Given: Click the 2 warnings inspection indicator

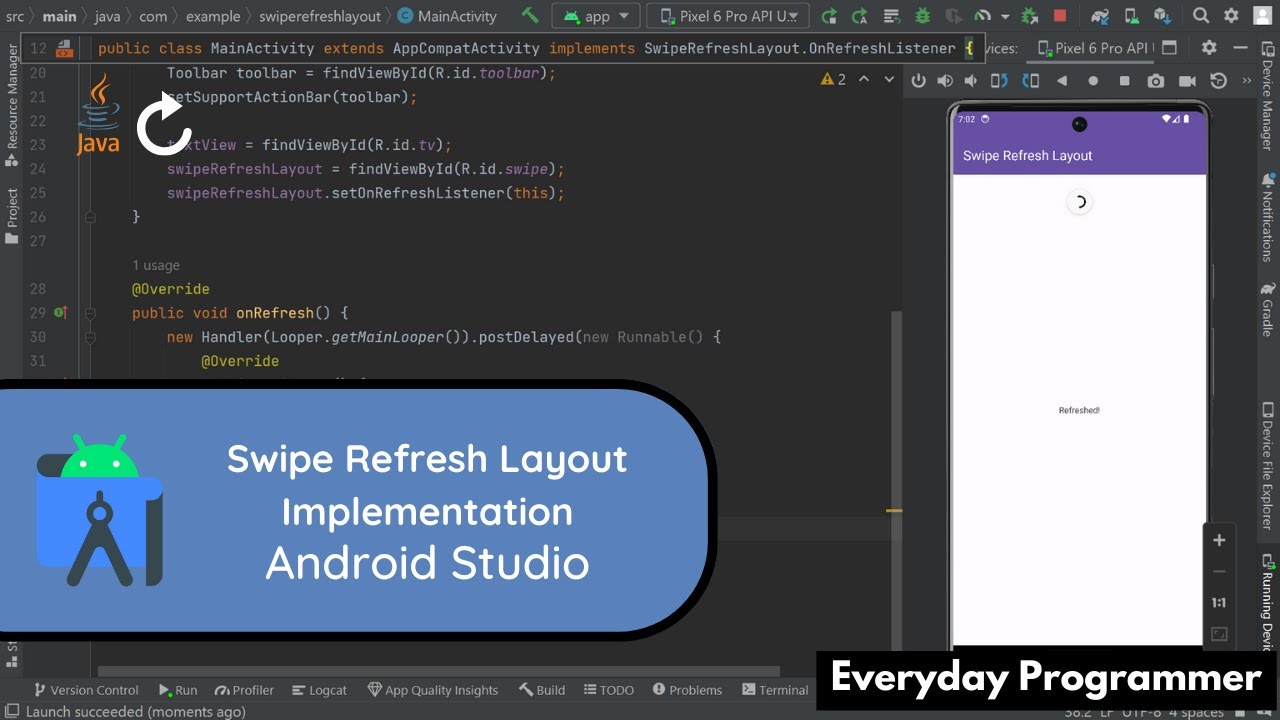Looking at the screenshot, I should (x=833, y=79).
